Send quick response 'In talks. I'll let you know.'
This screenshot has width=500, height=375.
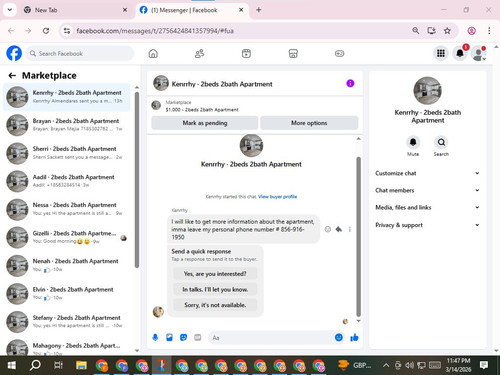point(215,289)
